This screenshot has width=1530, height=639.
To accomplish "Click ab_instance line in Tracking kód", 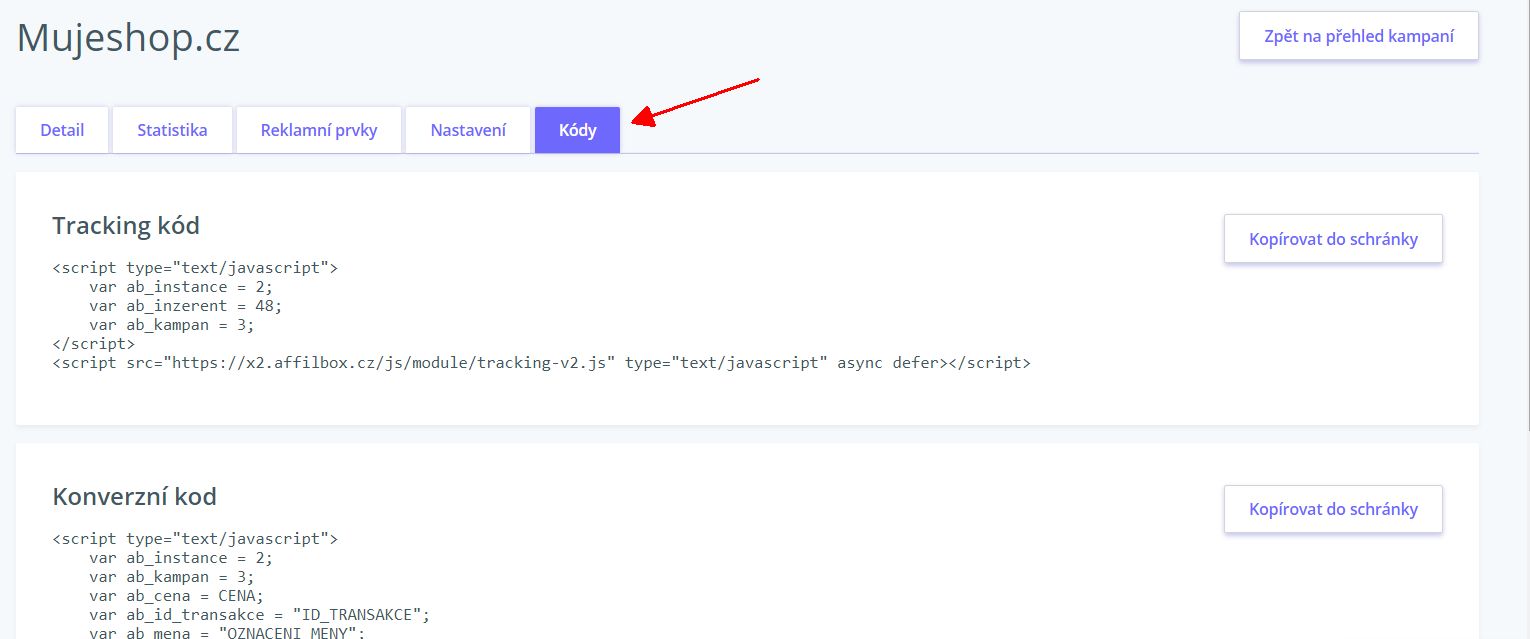I will pyautogui.click(x=181, y=287).
